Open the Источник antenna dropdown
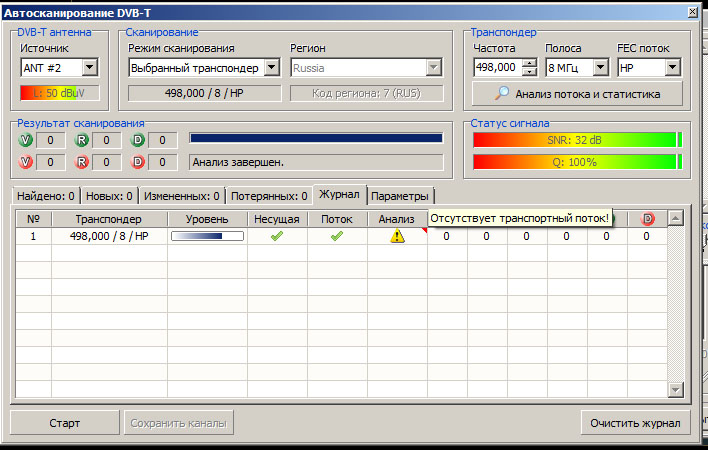708x450 pixels. [89, 68]
